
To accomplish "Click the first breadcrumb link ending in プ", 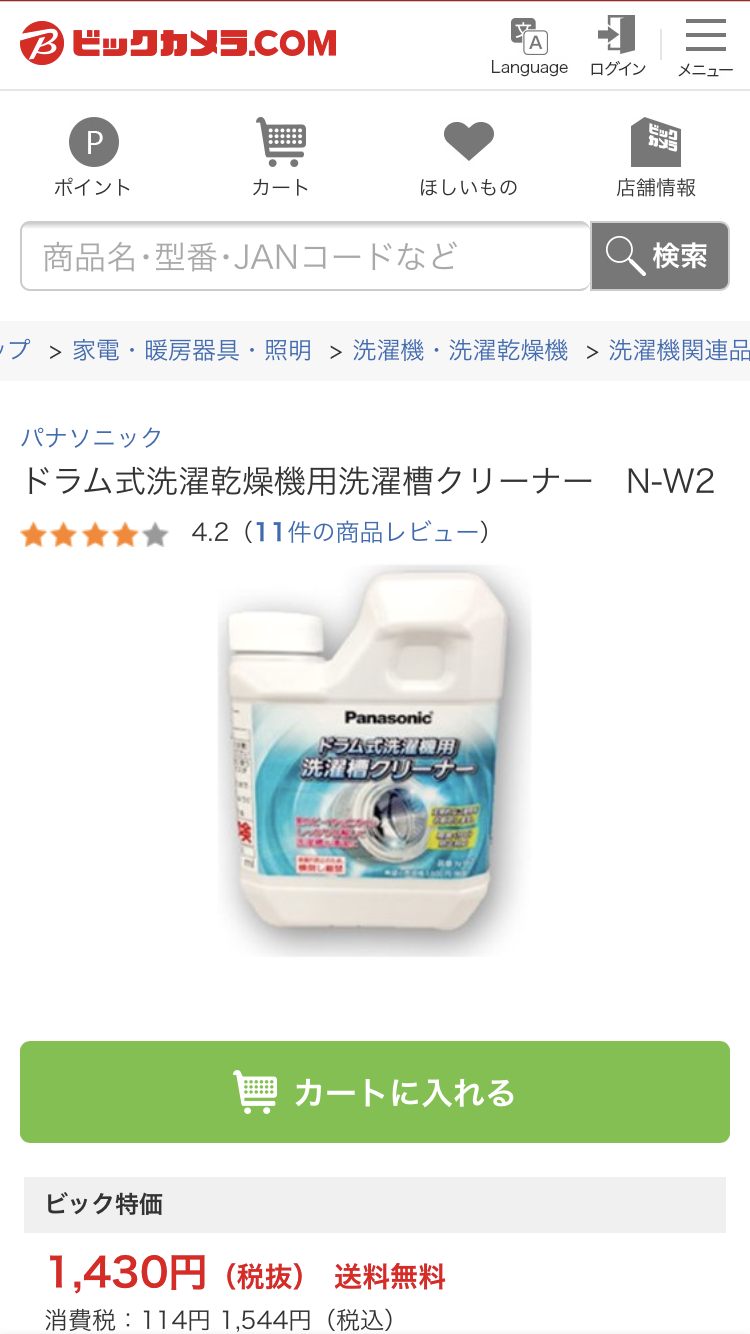I will tap(16, 350).
